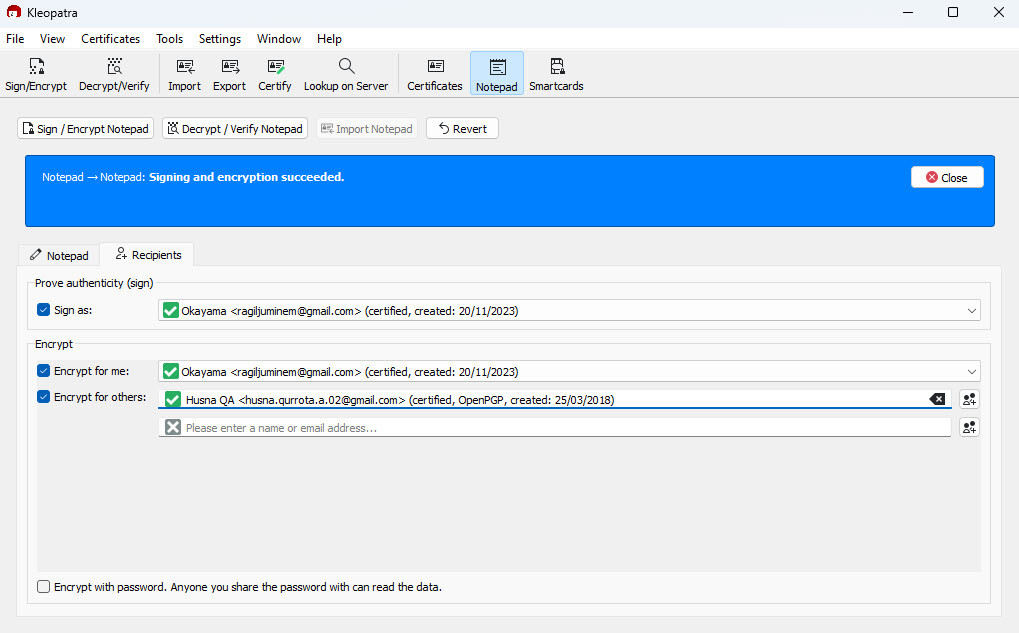
Task: Open Lookup on Server search
Action: [x=346, y=74]
